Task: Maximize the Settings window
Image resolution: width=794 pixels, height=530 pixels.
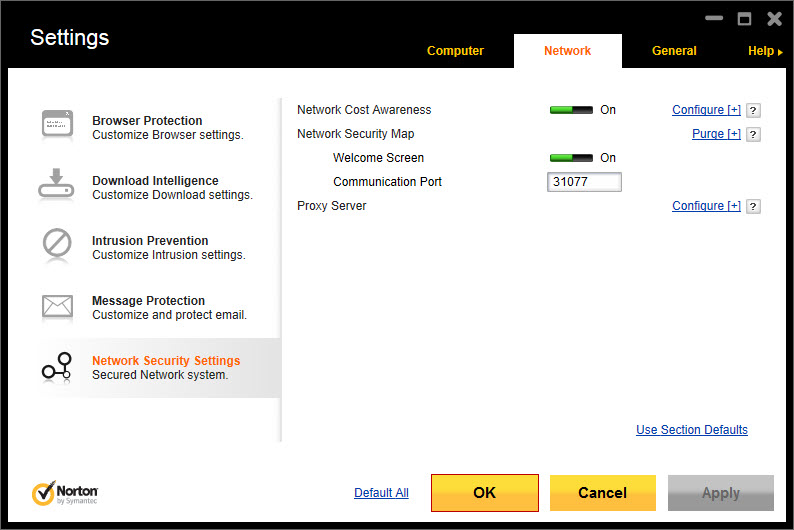Action: tap(744, 19)
